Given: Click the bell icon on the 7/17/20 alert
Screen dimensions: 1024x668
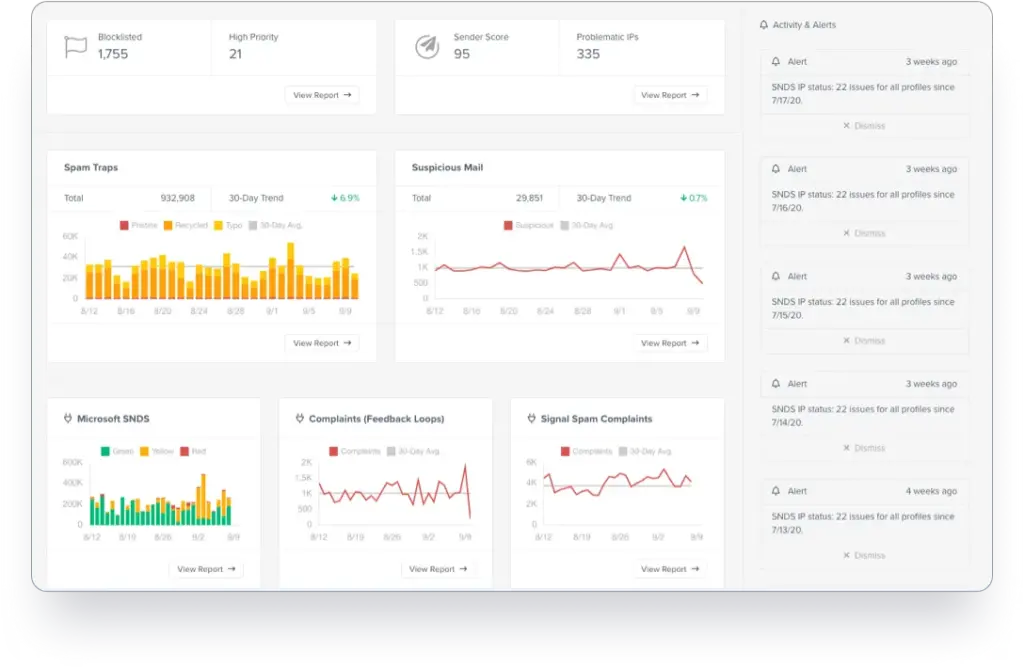Looking at the screenshot, I should (x=777, y=62).
